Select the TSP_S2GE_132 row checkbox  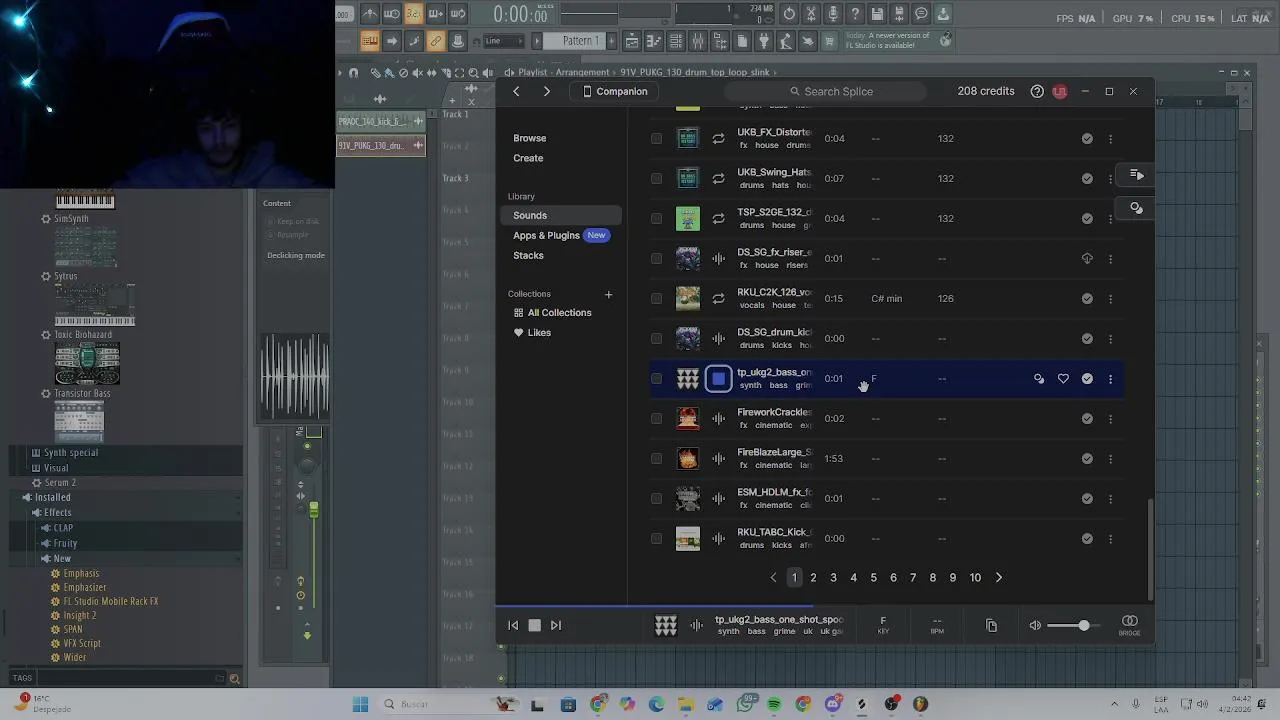(x=656, y=218)
